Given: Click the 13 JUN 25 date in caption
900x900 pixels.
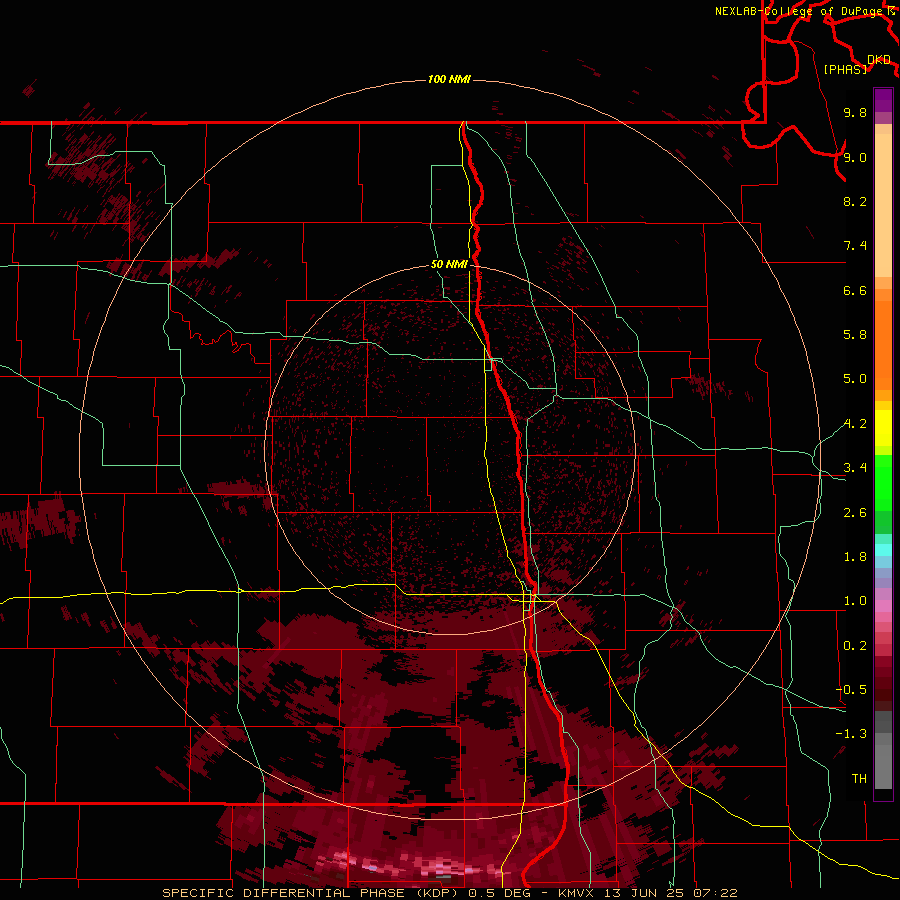Looking at the screenshot, I should pos(643,893).
